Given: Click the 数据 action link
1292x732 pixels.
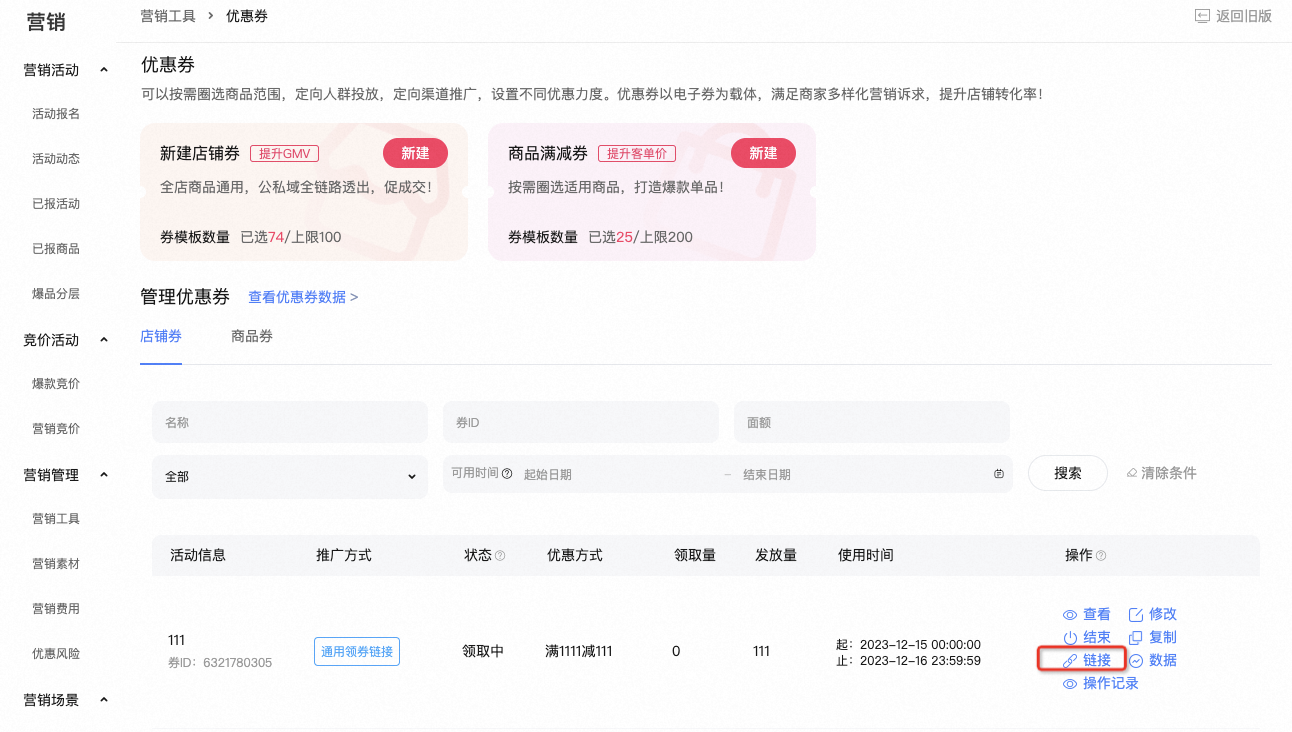Looking at the screenshot, I should (1163, 661).
